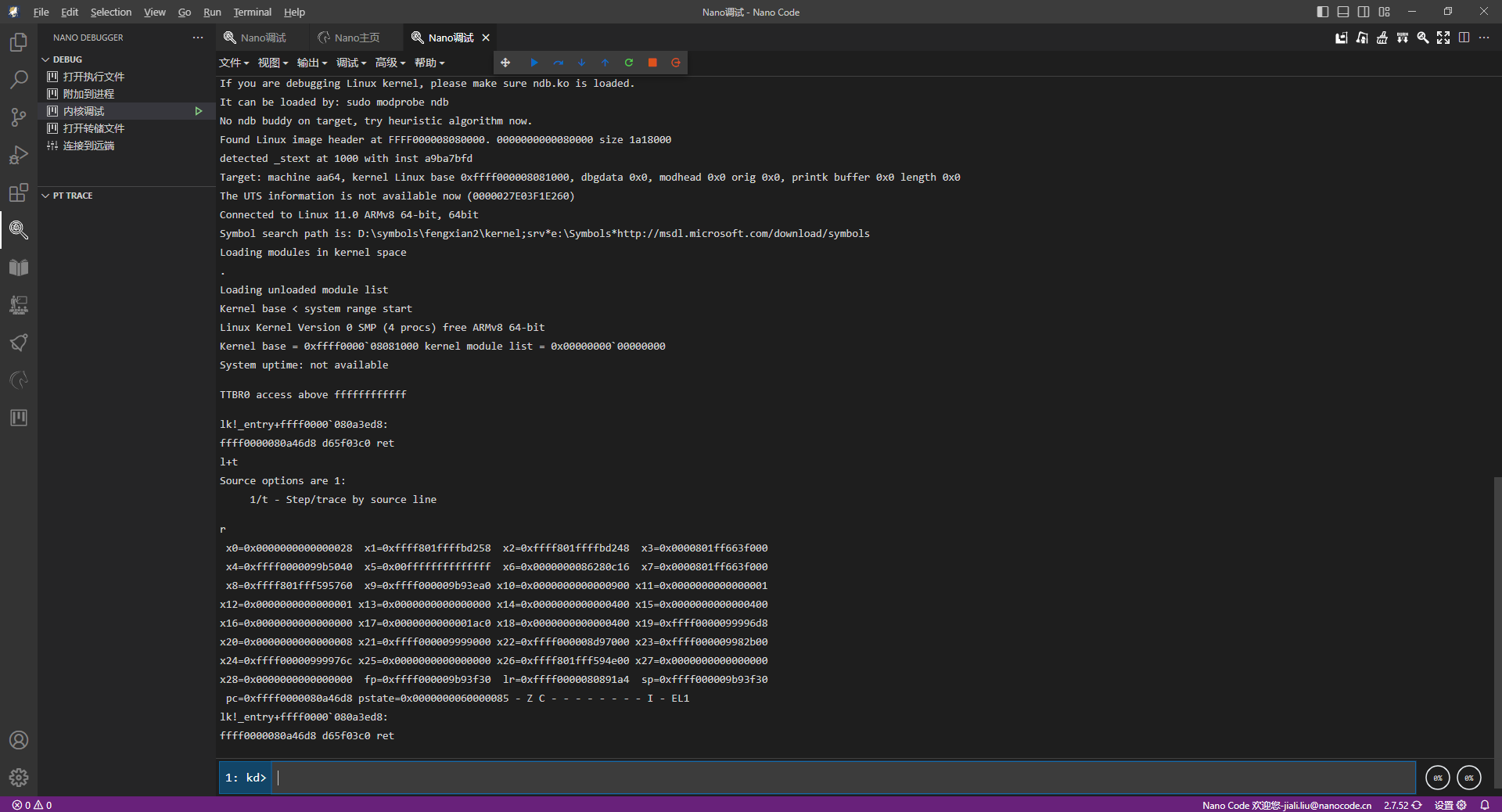This screenshot has width=1502, height=812.
Task: Toggle Secondary Side Bar layout icon
Action: (x=1364, y=12)
